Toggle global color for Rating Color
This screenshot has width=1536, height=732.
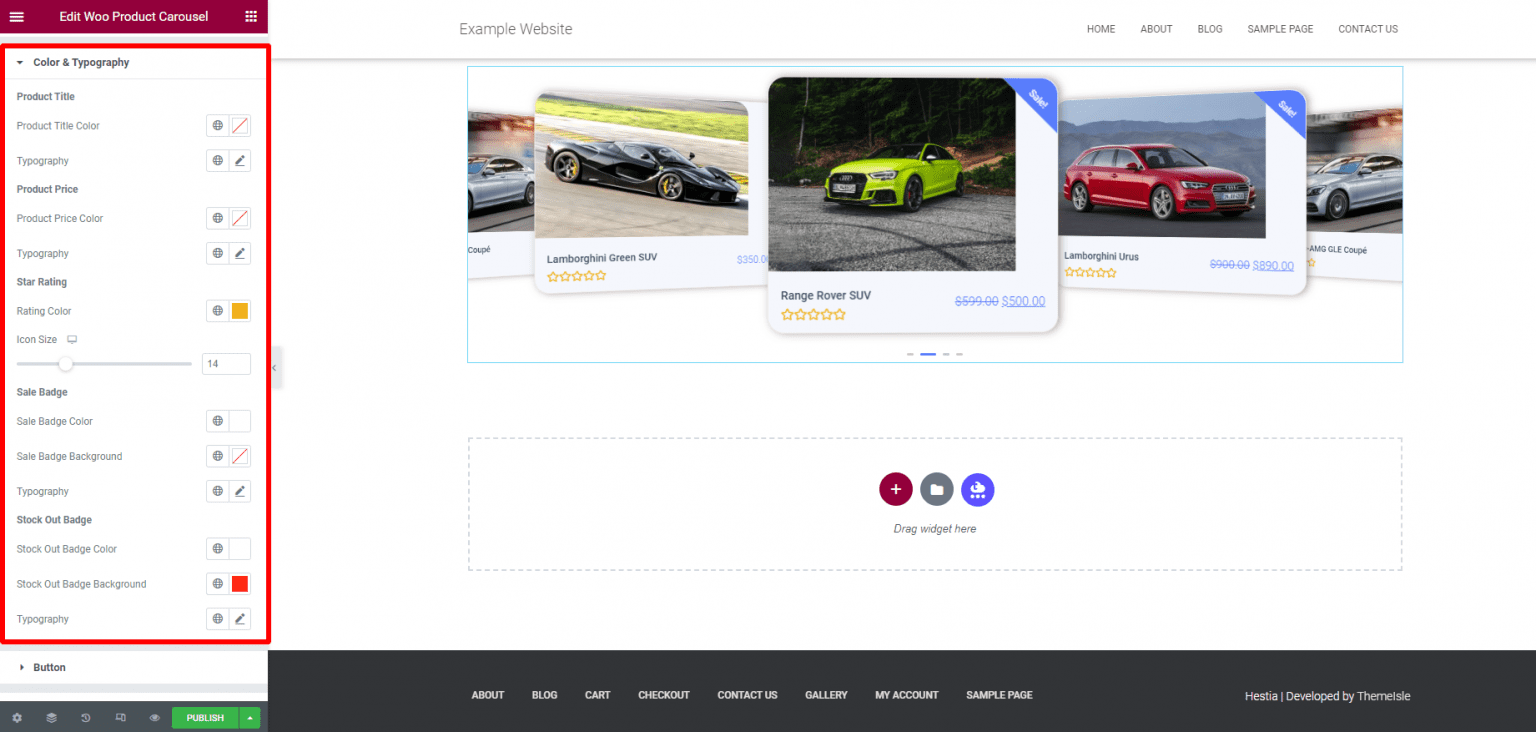tap(216, 310)
